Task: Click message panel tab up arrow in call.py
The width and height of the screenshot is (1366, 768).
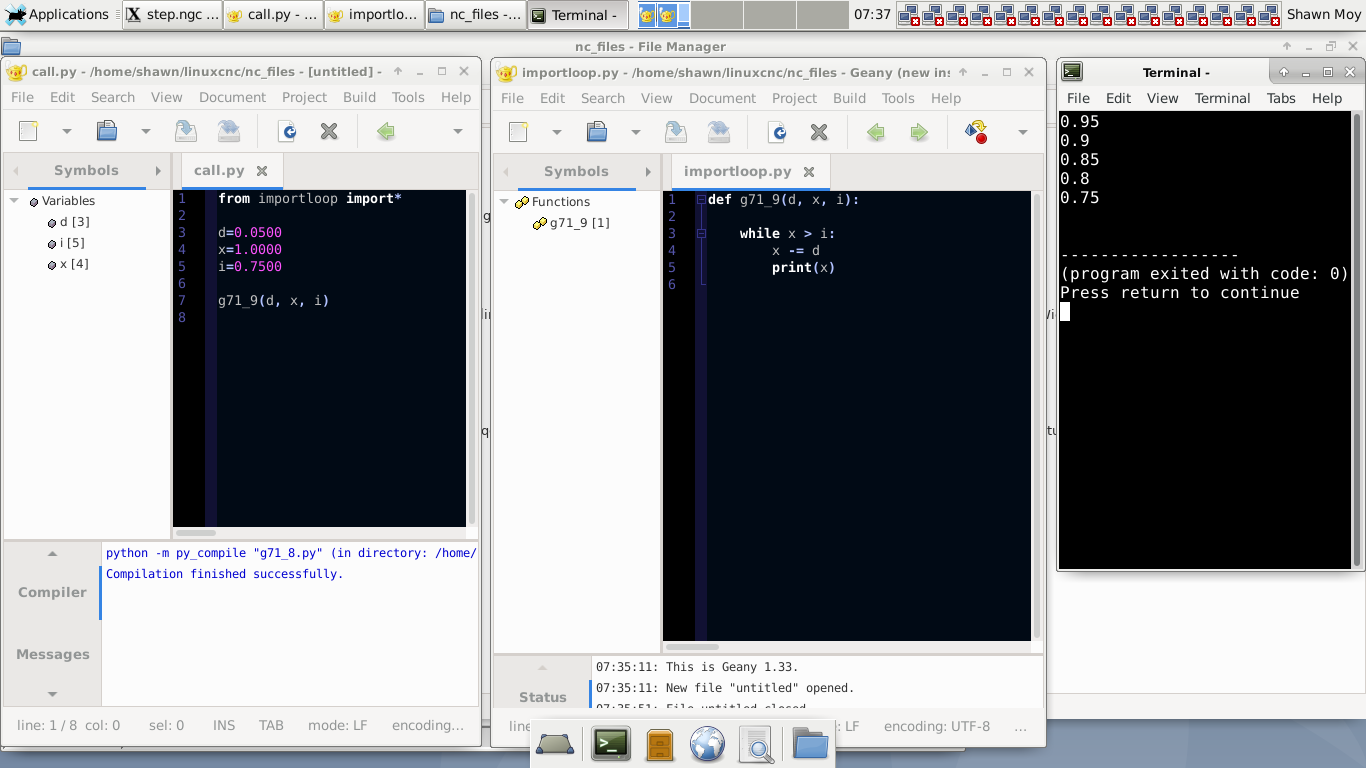Action: click(x=52, y=553)
